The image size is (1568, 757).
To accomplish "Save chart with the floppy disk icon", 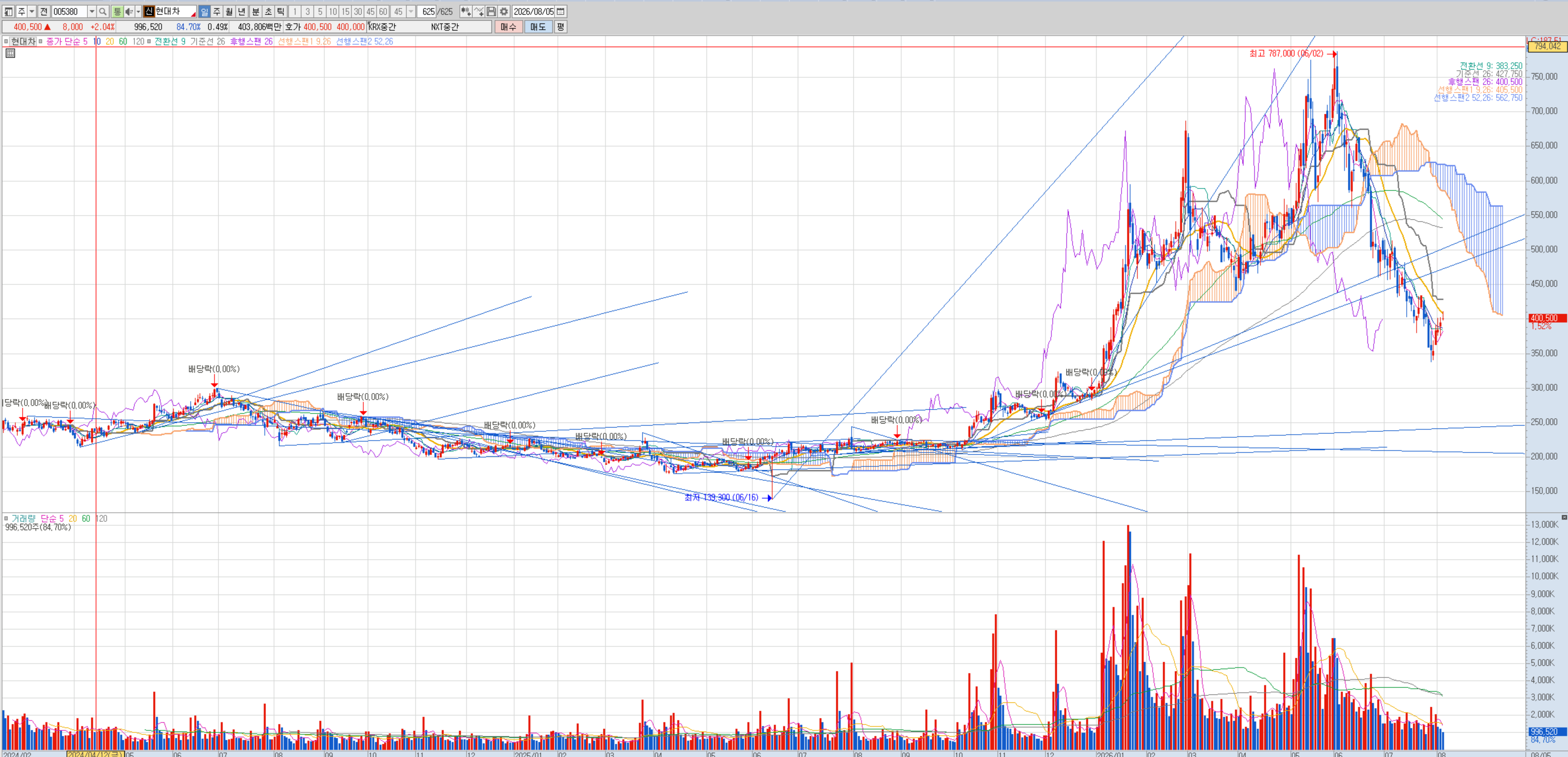I will coord(491,11).
